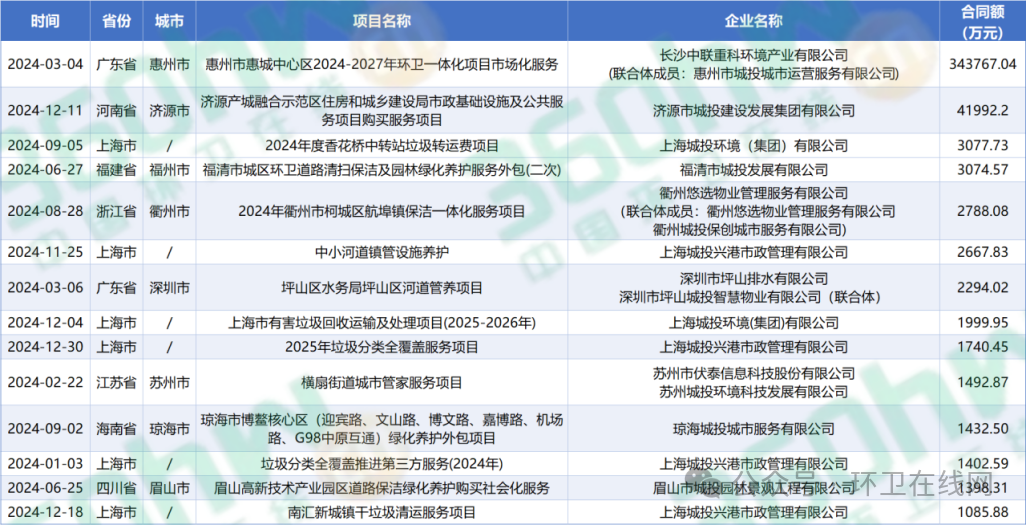Click contract amount 1740.45
This screenshot has width=1026, height=525.
(x=983, y=346)
